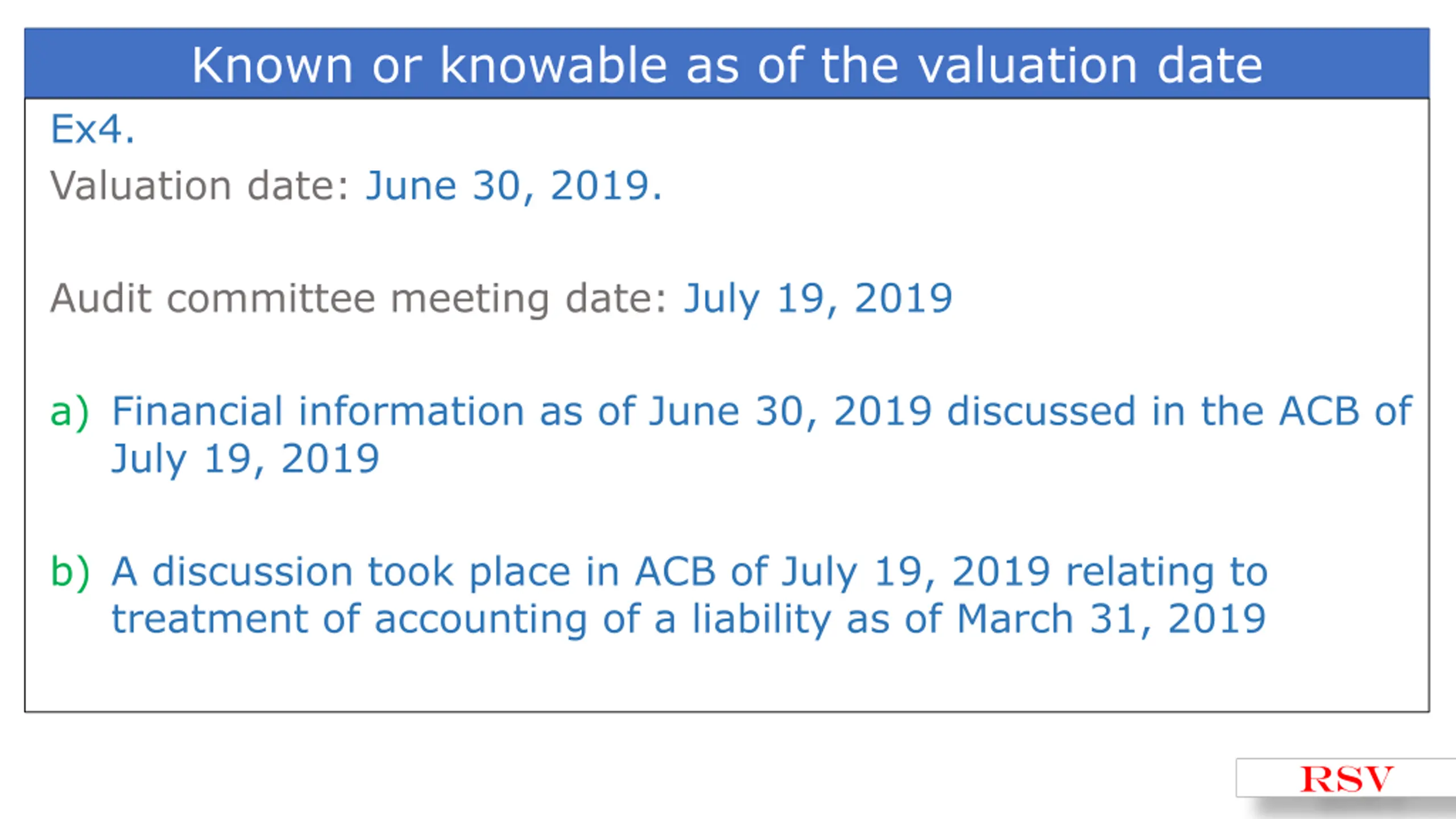Click the word 'discussed' in item a
The height and width of the screenshot is (819, 1456).
click(1041, 411)
